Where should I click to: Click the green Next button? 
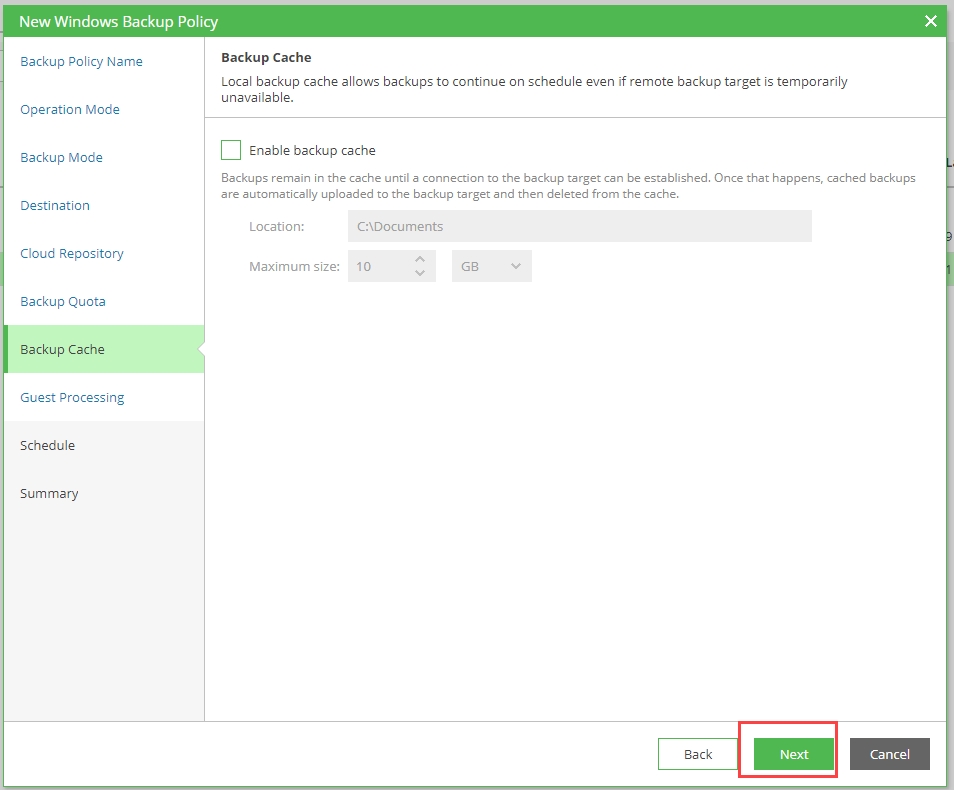click(794, 754)
